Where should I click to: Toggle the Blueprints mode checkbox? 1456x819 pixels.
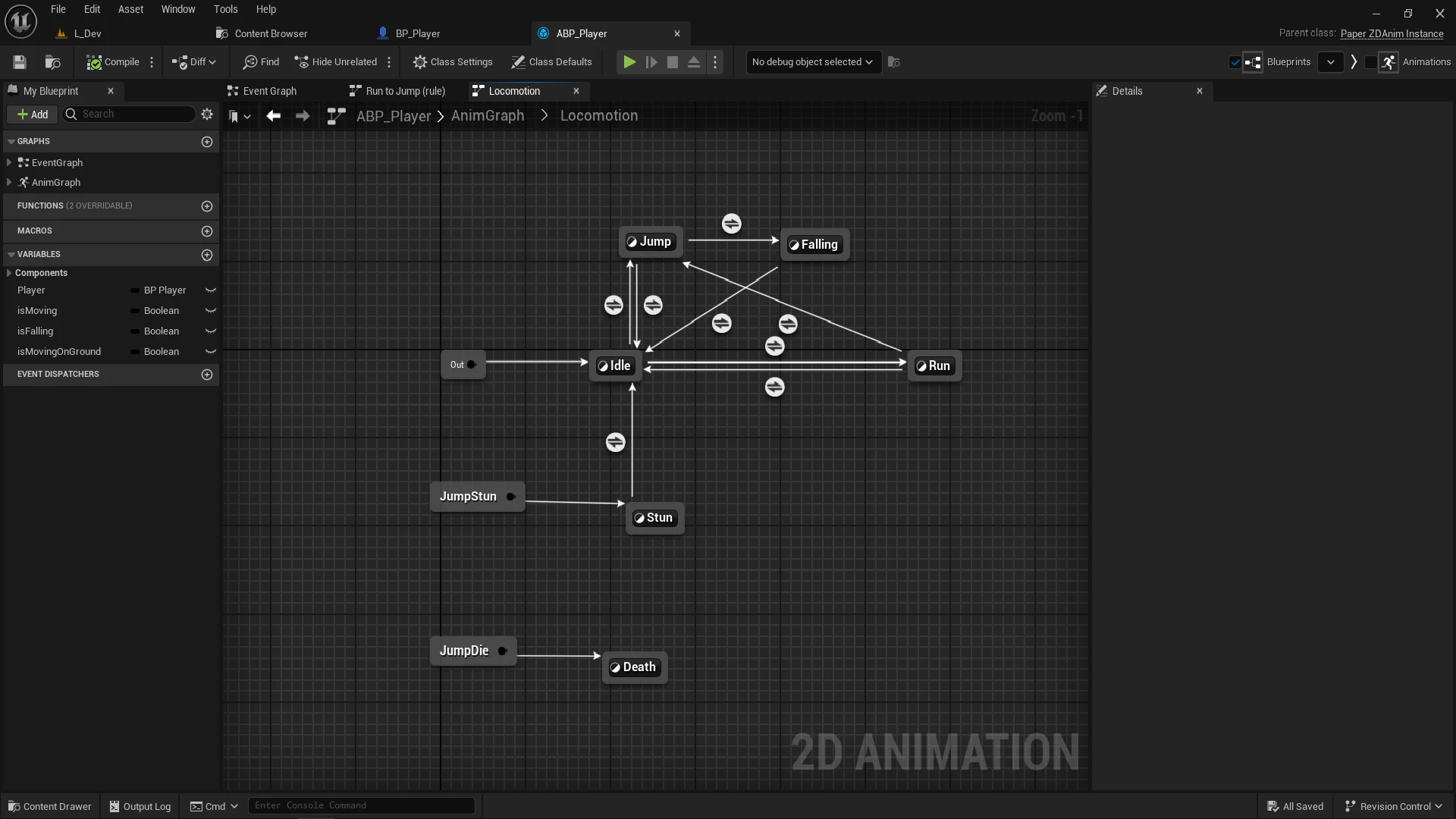pyautogui.click(x=1235, y=62)
